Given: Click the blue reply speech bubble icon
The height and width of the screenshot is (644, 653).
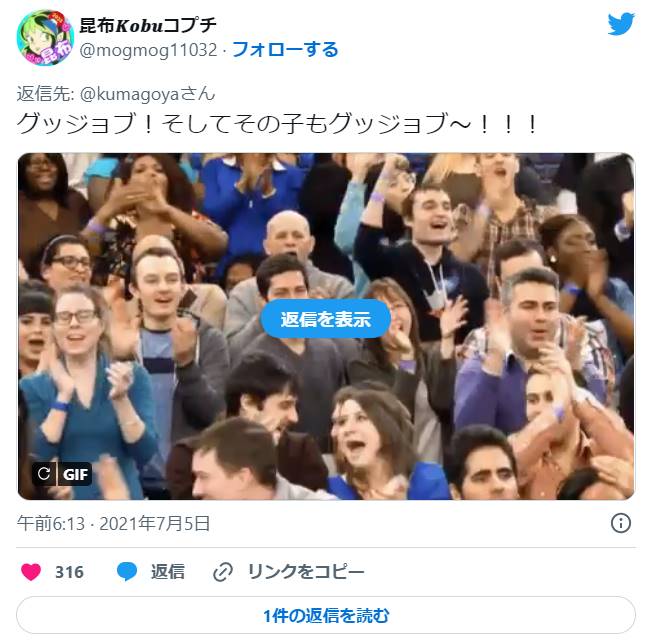Looking at the screenshot, I should (x=127, y=572).
